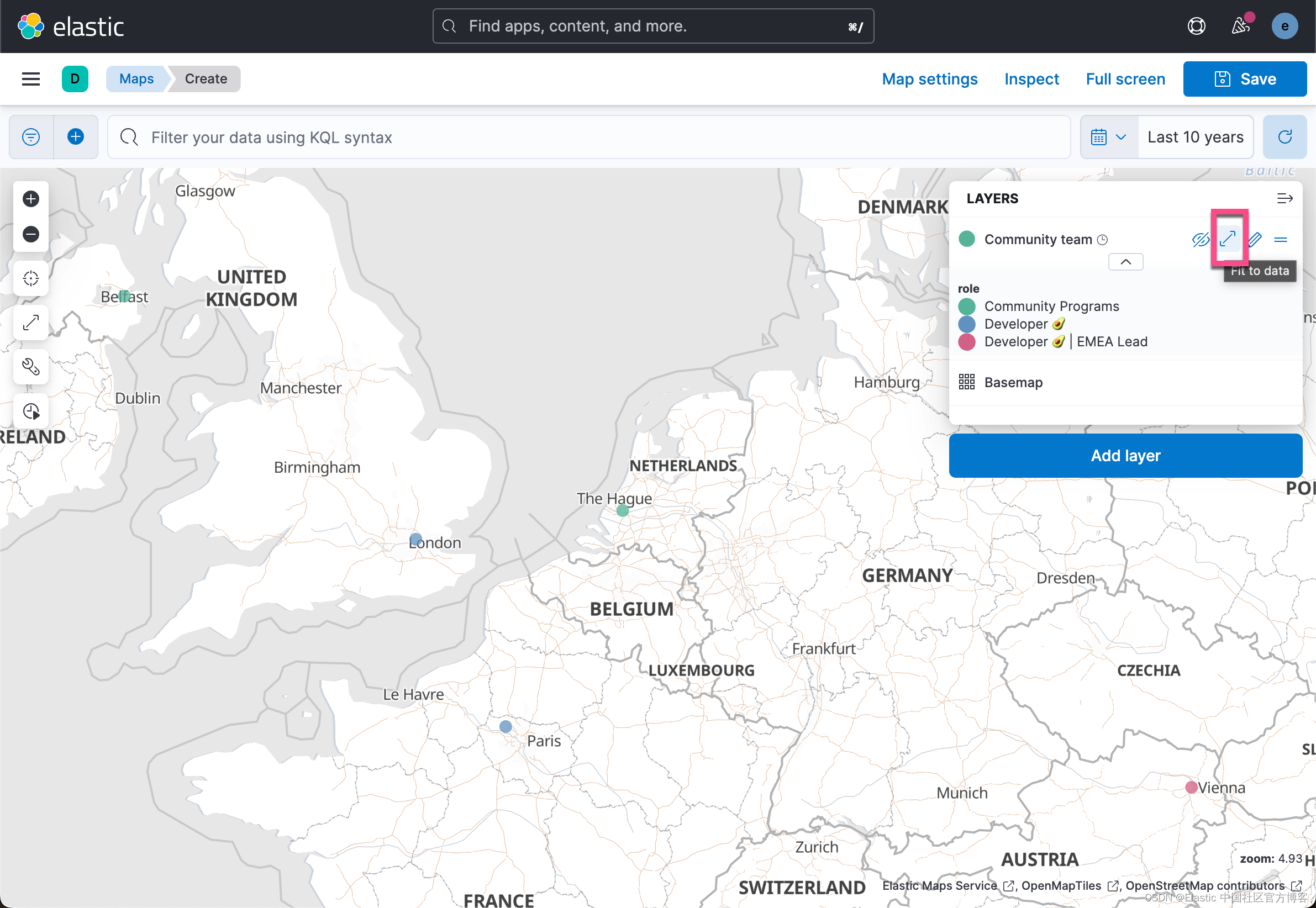Refresh the map data query
Screen dimensions: 1316x908
[x=1285, y=136]
